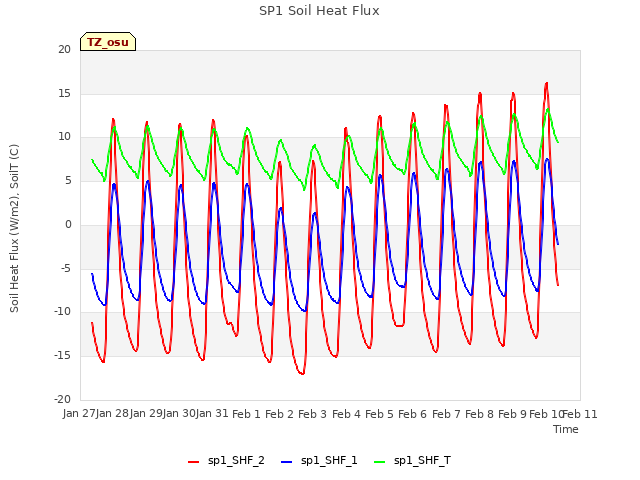Click the Feb 6 x-axis tick label
The width and height of the screenshot is (640, 480).
pyautogui.click(x=413, y=414)
